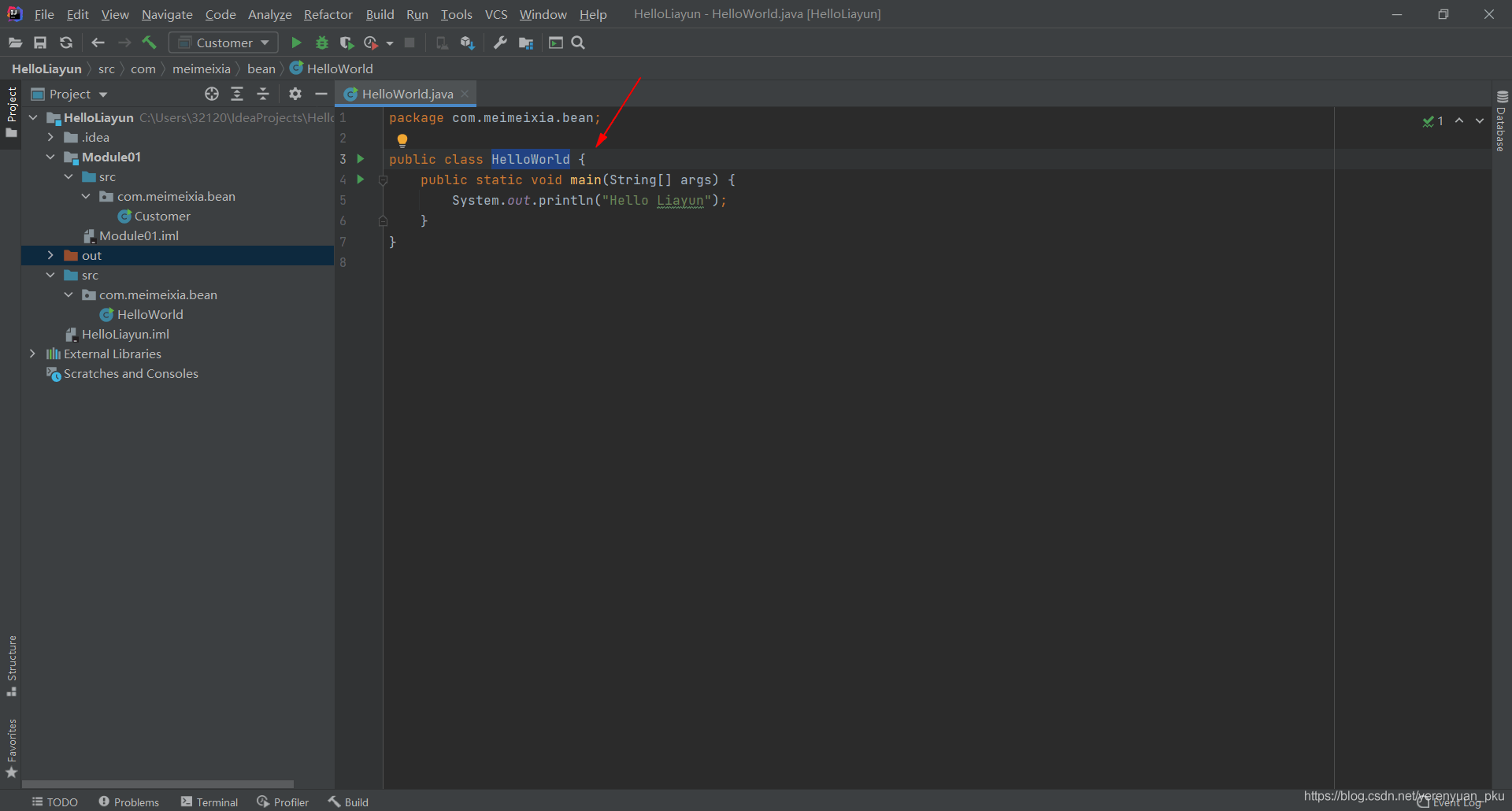This screenshot has width=1512, height=811.
Task: Open Settings via the wrench icon
Action: [x=500, y=43]
